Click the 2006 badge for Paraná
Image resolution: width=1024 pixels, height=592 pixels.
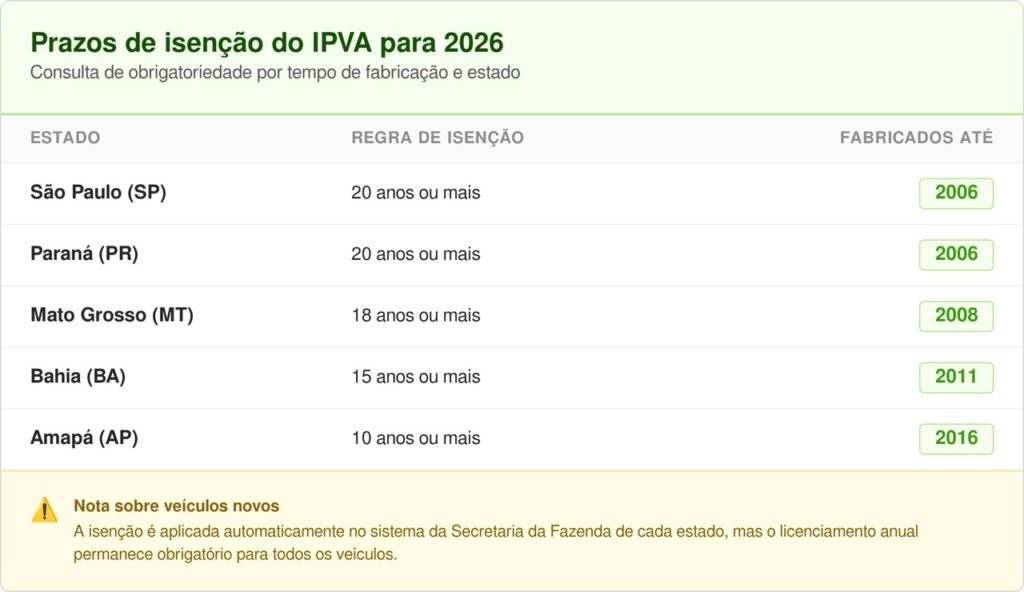tap(956, 254)
